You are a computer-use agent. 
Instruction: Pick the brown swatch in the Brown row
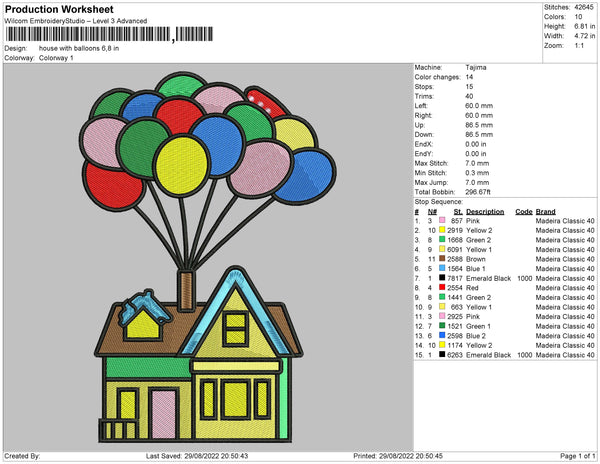(442, 259)
